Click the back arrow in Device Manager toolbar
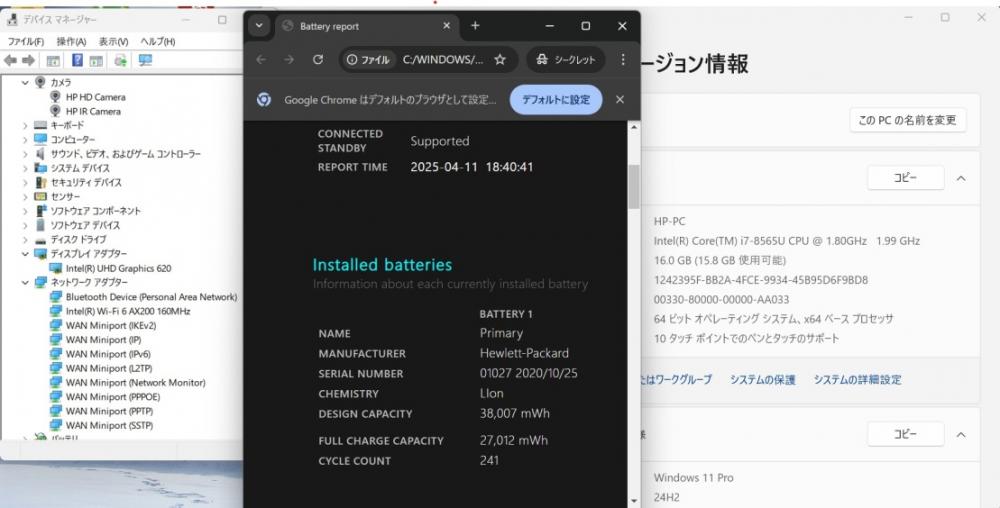The height and width of the screenshot is (508, 1000). coord(10,60)
